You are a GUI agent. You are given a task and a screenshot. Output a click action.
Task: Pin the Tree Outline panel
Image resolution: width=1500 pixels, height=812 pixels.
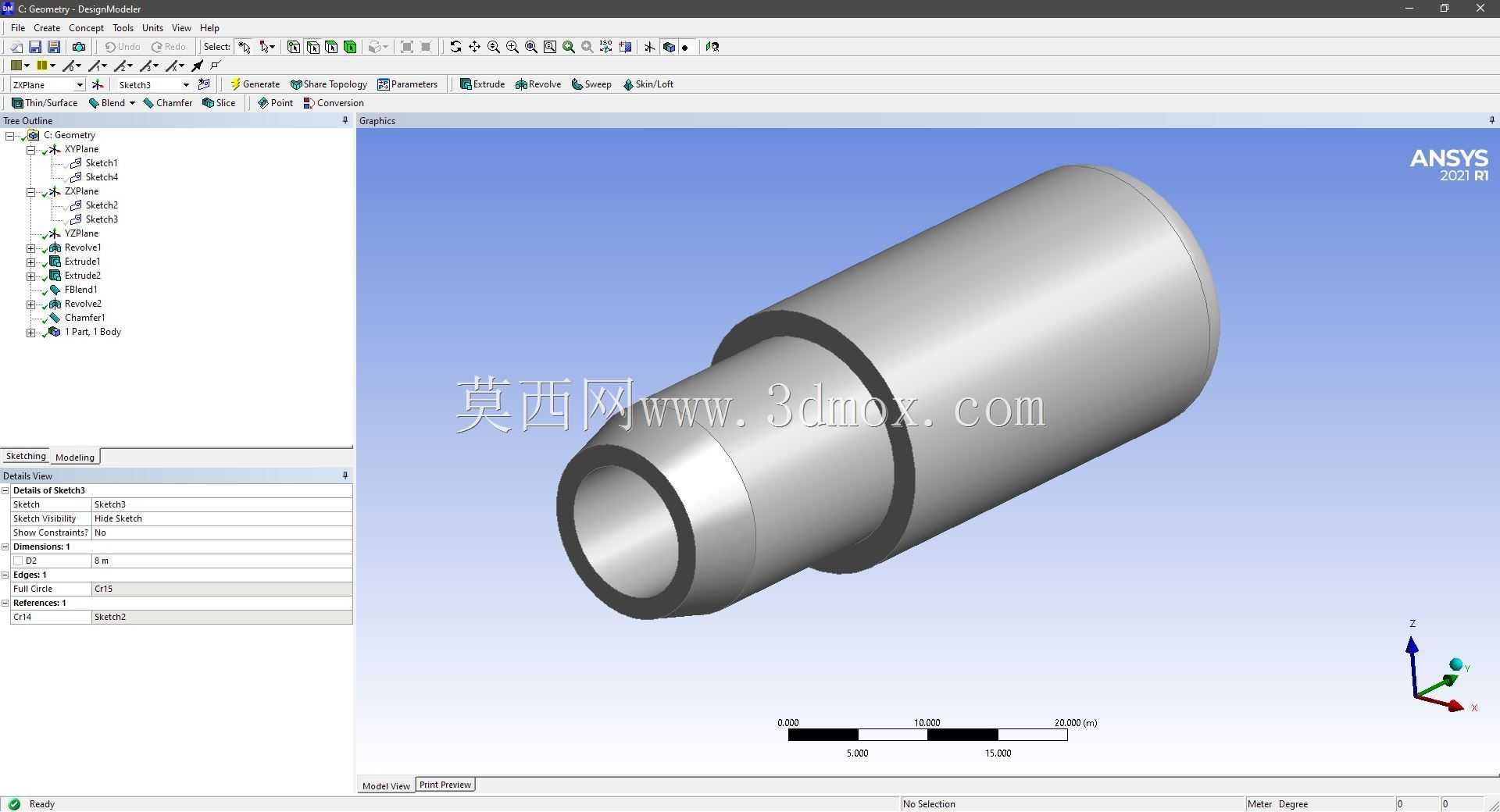(345, 120)
